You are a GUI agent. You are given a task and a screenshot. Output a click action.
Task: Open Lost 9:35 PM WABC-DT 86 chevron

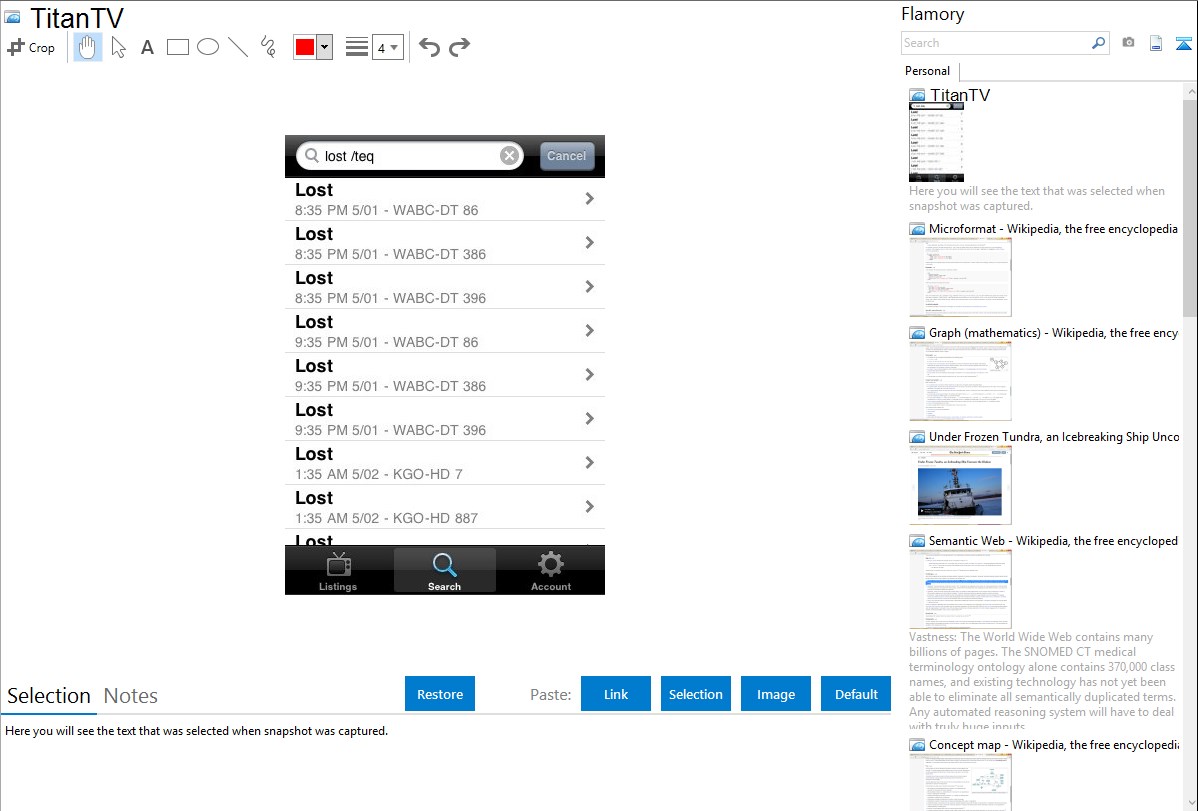[x=590, y=331]
